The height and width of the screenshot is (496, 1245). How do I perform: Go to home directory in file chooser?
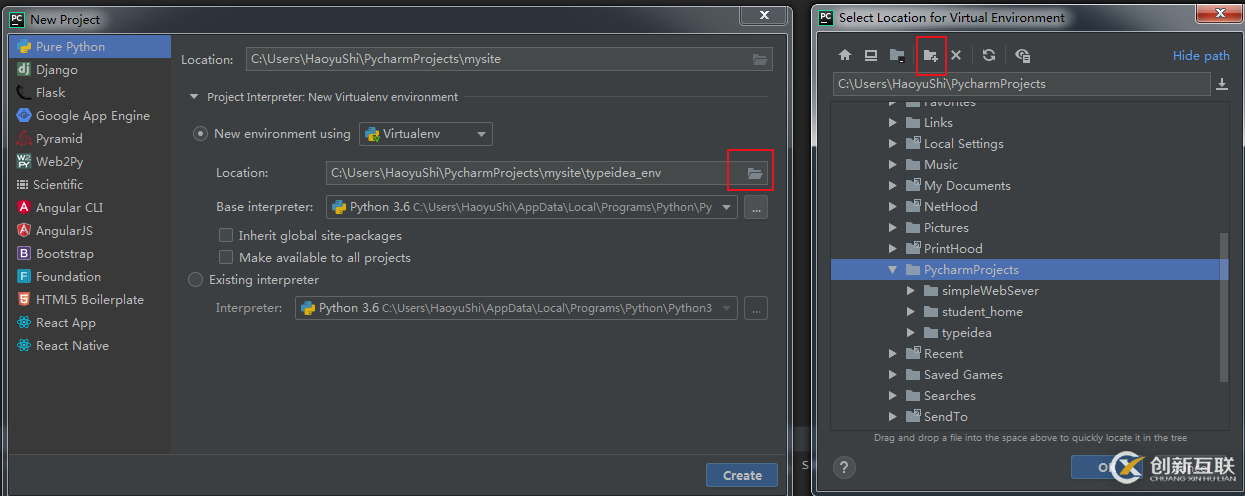pos(845,56)
